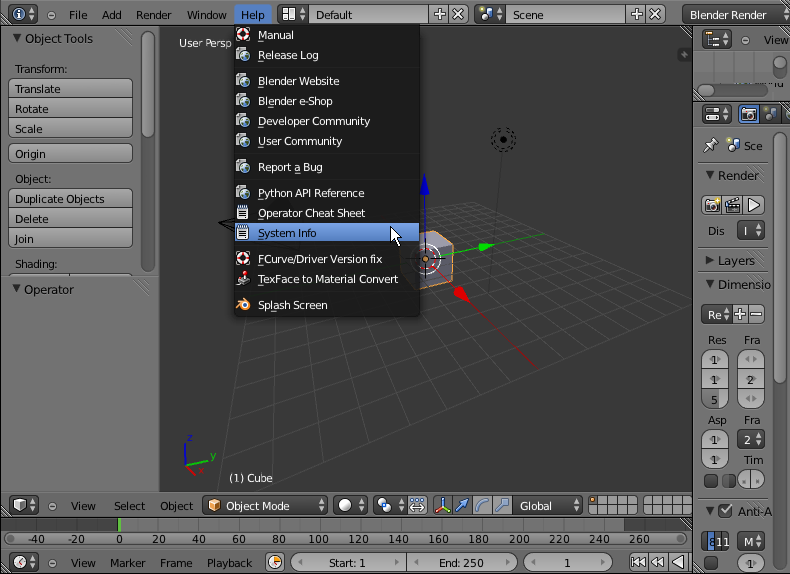
Task: Toggle the Anti-Aliasing checkbox
Action: (725, 511)
